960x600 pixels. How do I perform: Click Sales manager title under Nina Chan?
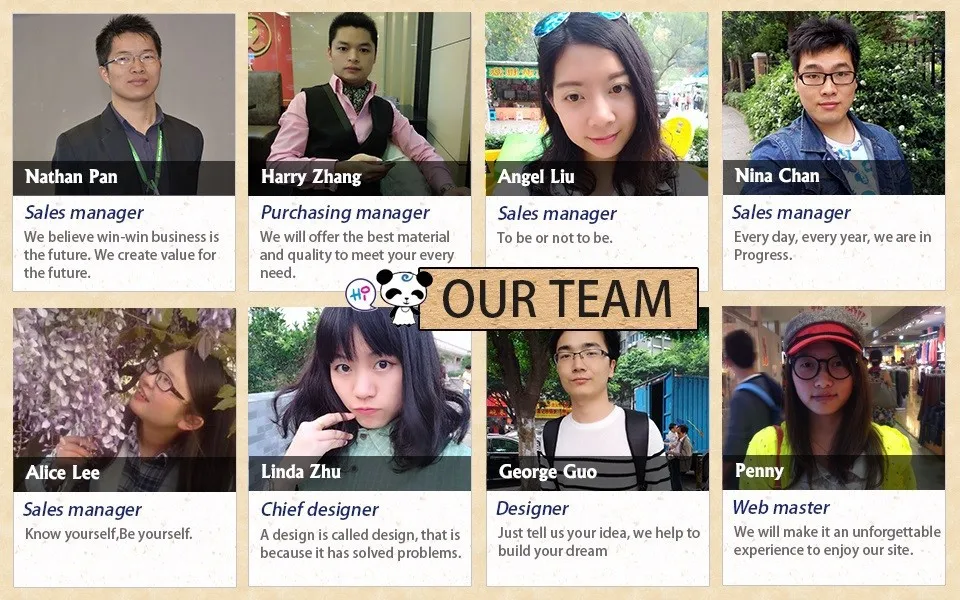tap(791, 212)
